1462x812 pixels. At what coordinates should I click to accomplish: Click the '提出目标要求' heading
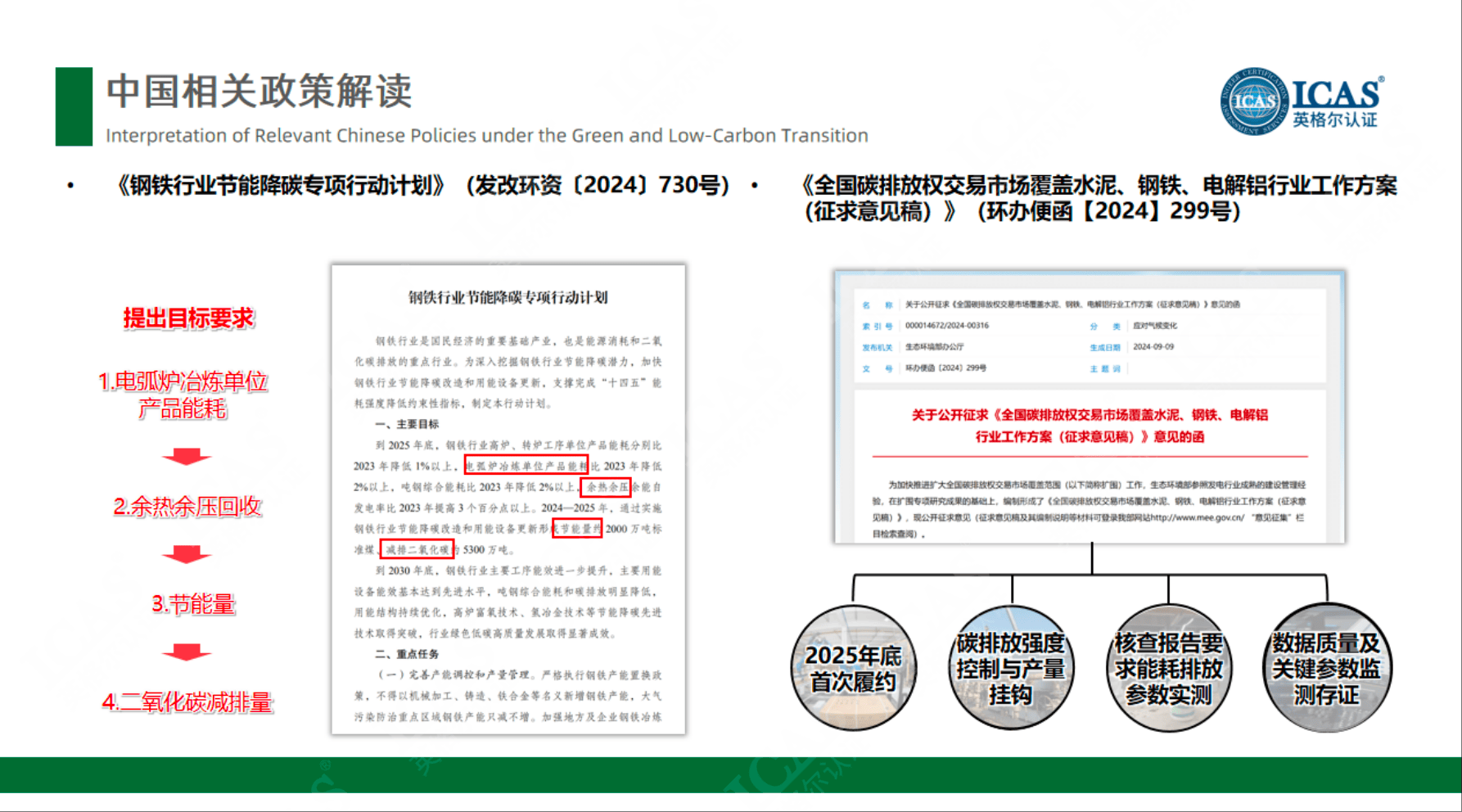pyautogui.click(x=188, y=318)
